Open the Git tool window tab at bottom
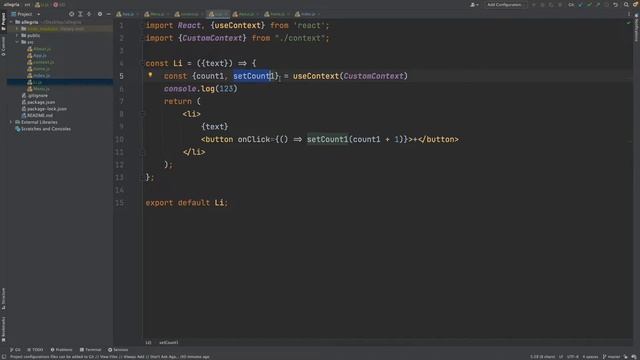The width and height of the screenshot is (640, 360). click(x=15, y=350)
